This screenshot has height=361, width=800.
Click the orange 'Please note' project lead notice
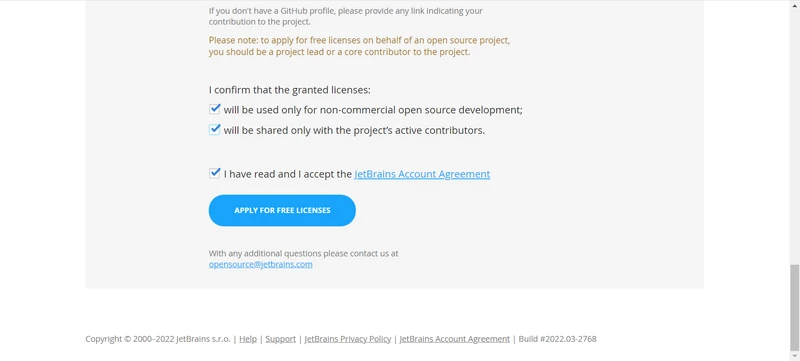click(359, 46)
